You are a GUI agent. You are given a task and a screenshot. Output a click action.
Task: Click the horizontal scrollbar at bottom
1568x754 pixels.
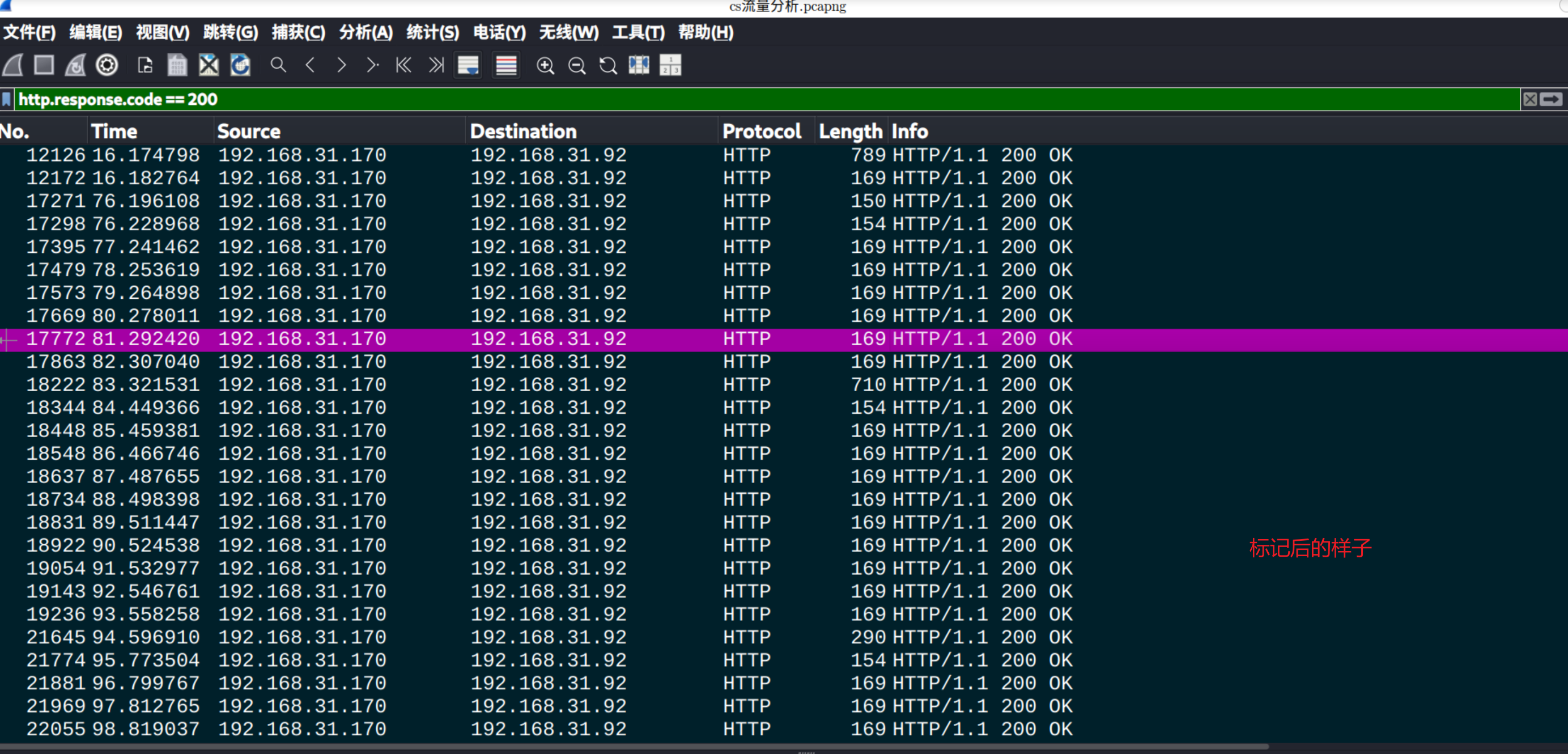coord(633,747)
